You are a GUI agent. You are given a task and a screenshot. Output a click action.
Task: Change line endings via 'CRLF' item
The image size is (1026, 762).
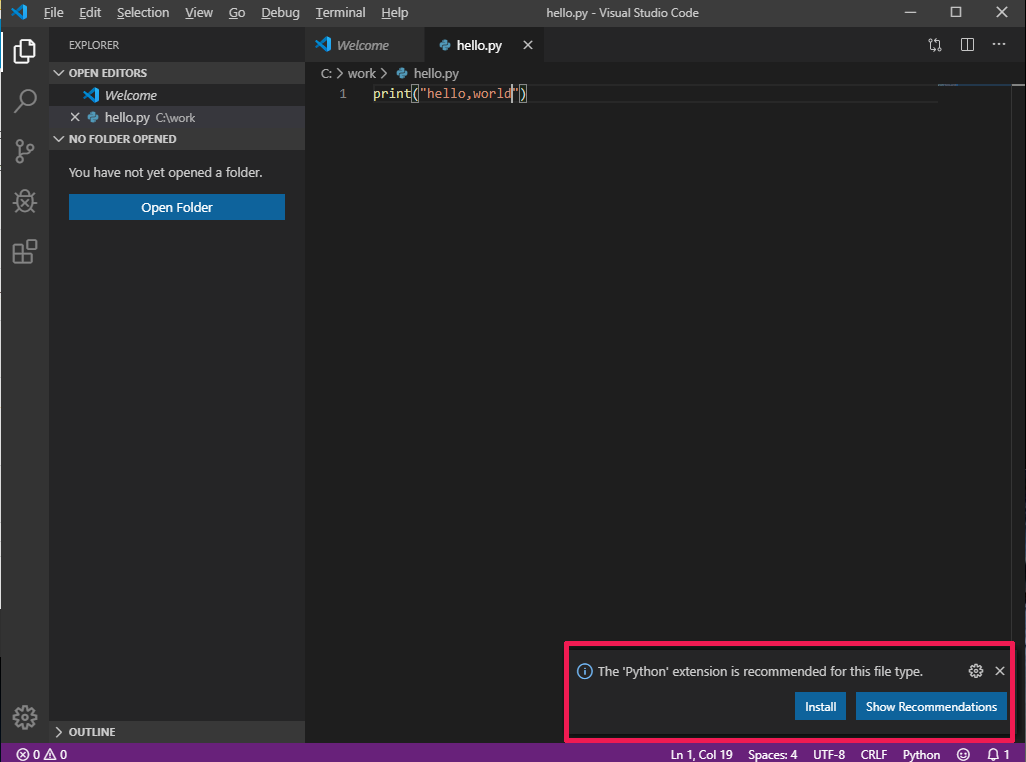point(874,754)
